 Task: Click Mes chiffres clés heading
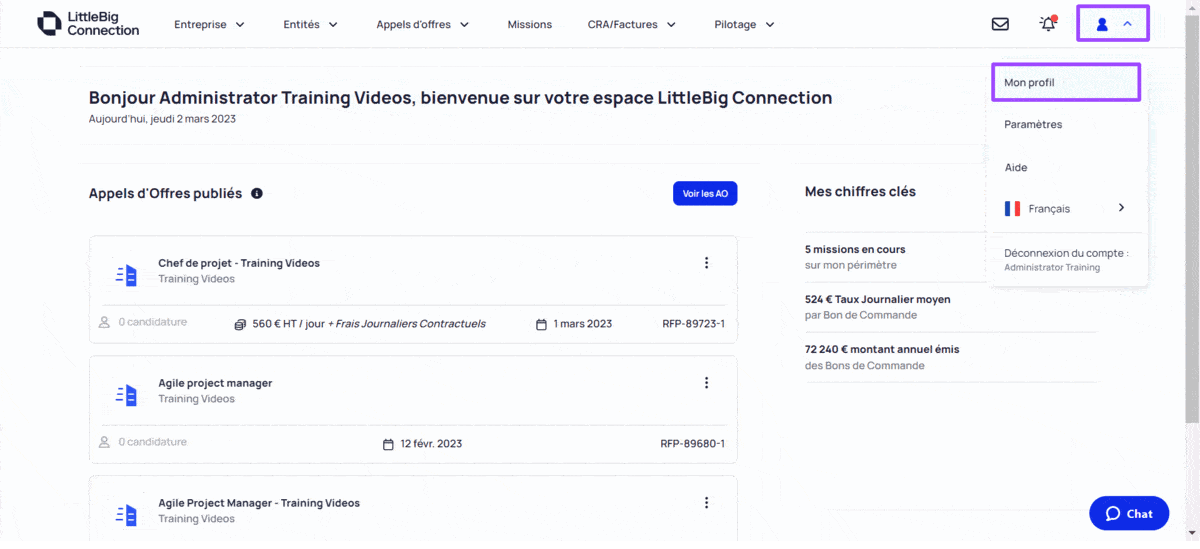[x=860, y=191]
